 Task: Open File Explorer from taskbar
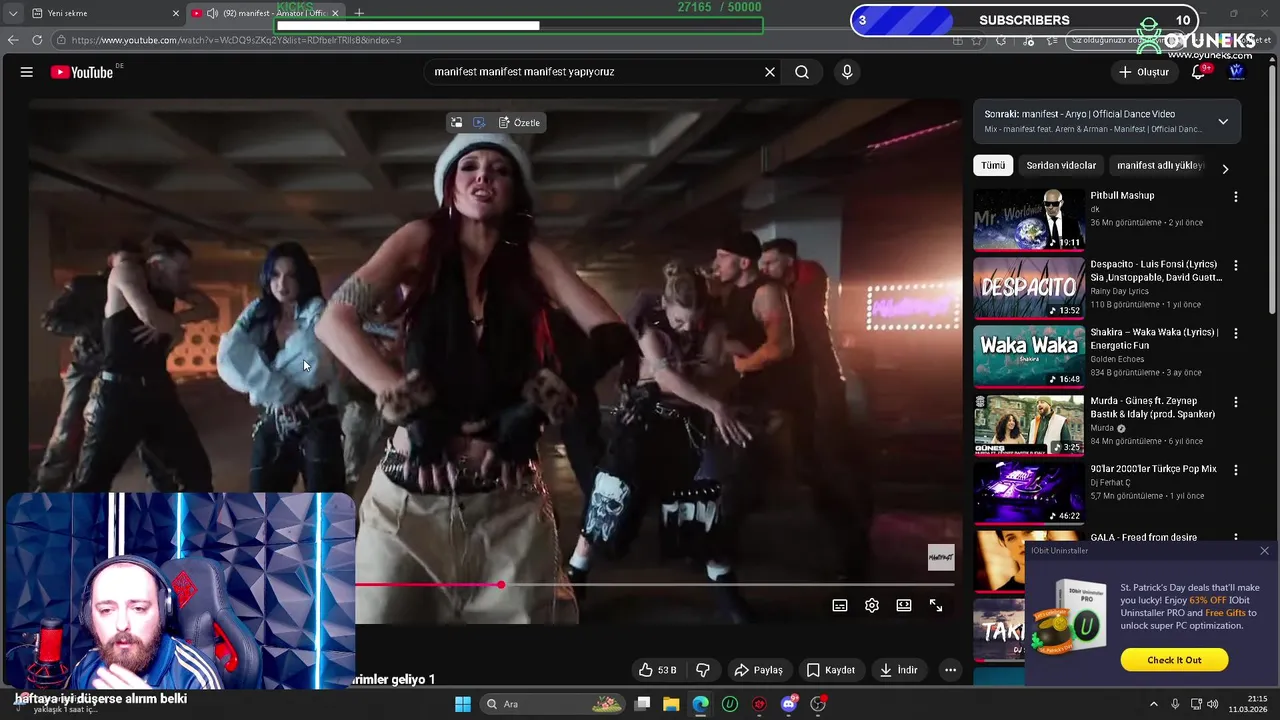coord(671,704)
